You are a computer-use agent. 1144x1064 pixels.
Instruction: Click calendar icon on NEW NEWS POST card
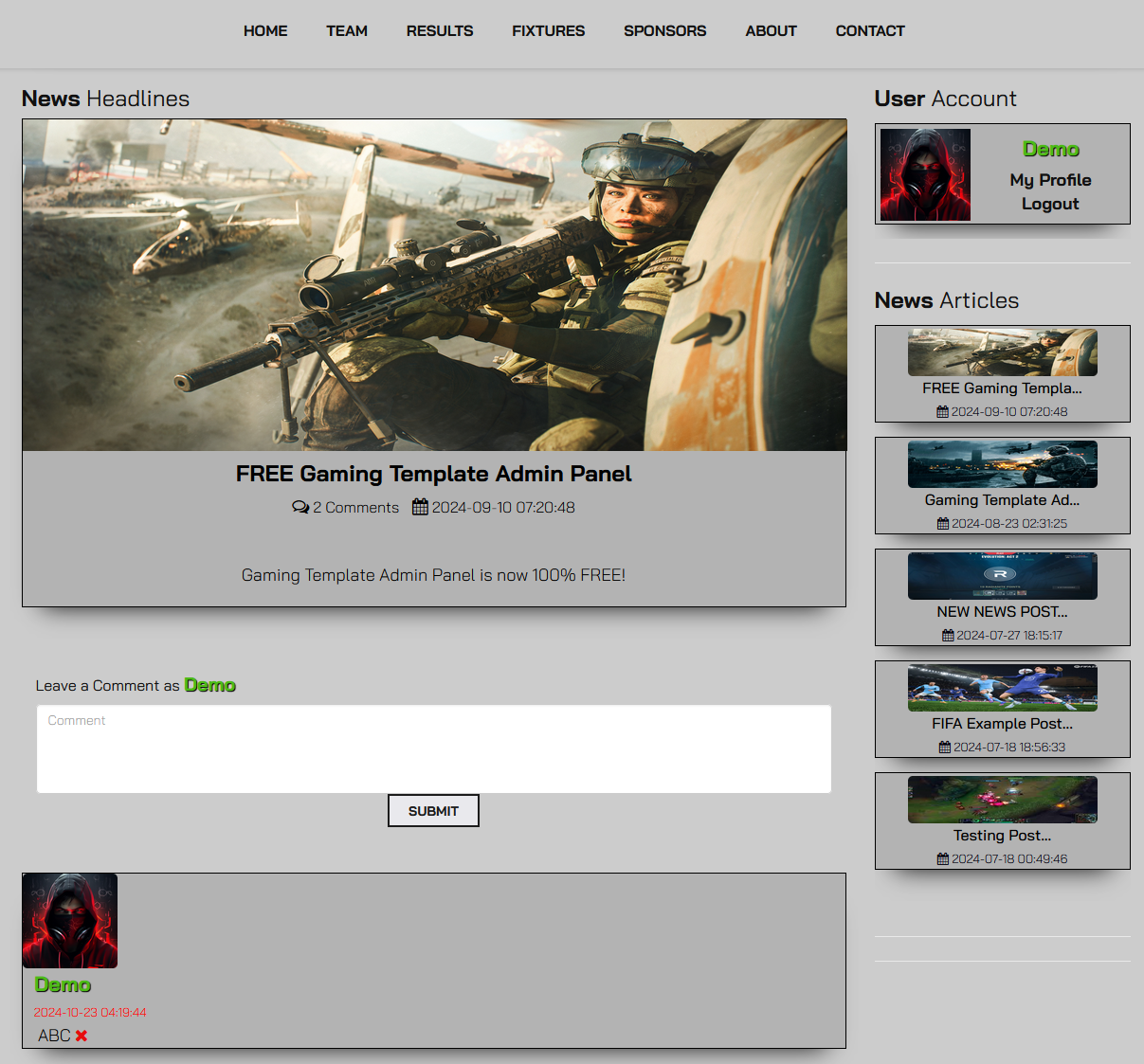click(947, 636)
